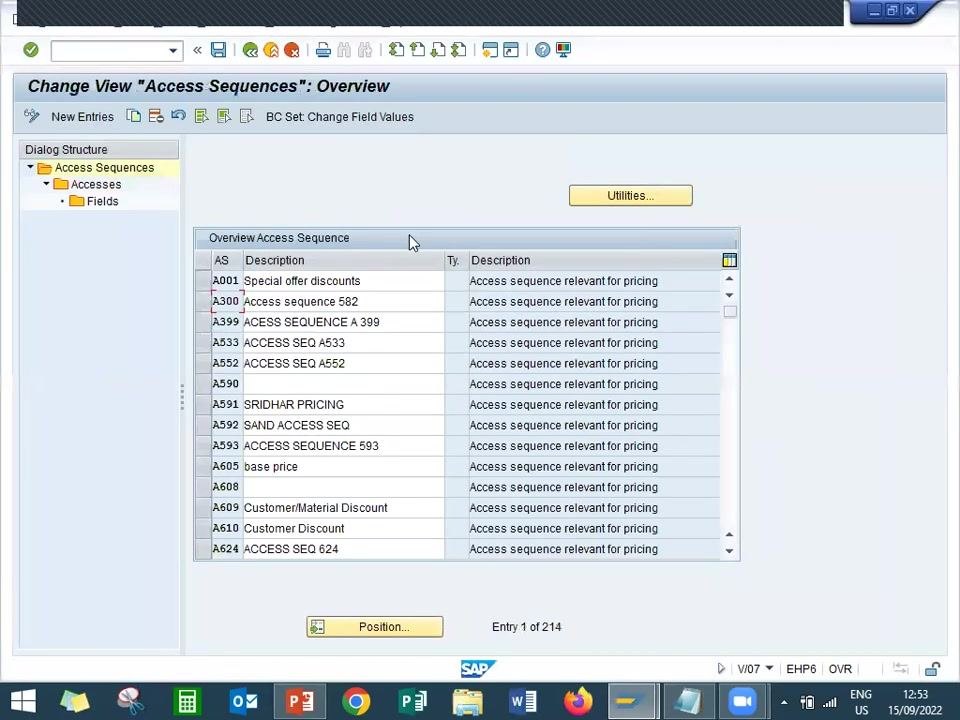This screenshot has height=720, width=960.
Task: Select row marker for A399
Action: click(203, 322)
